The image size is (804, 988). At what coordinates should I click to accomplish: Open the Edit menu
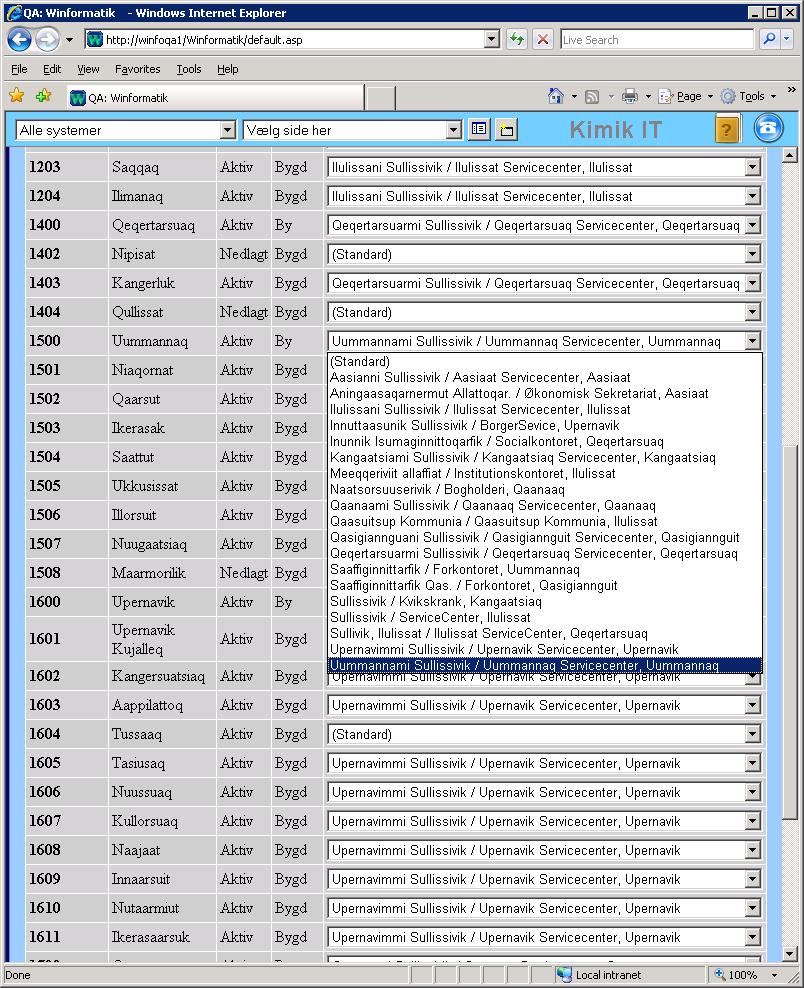(x=52, y=69)
